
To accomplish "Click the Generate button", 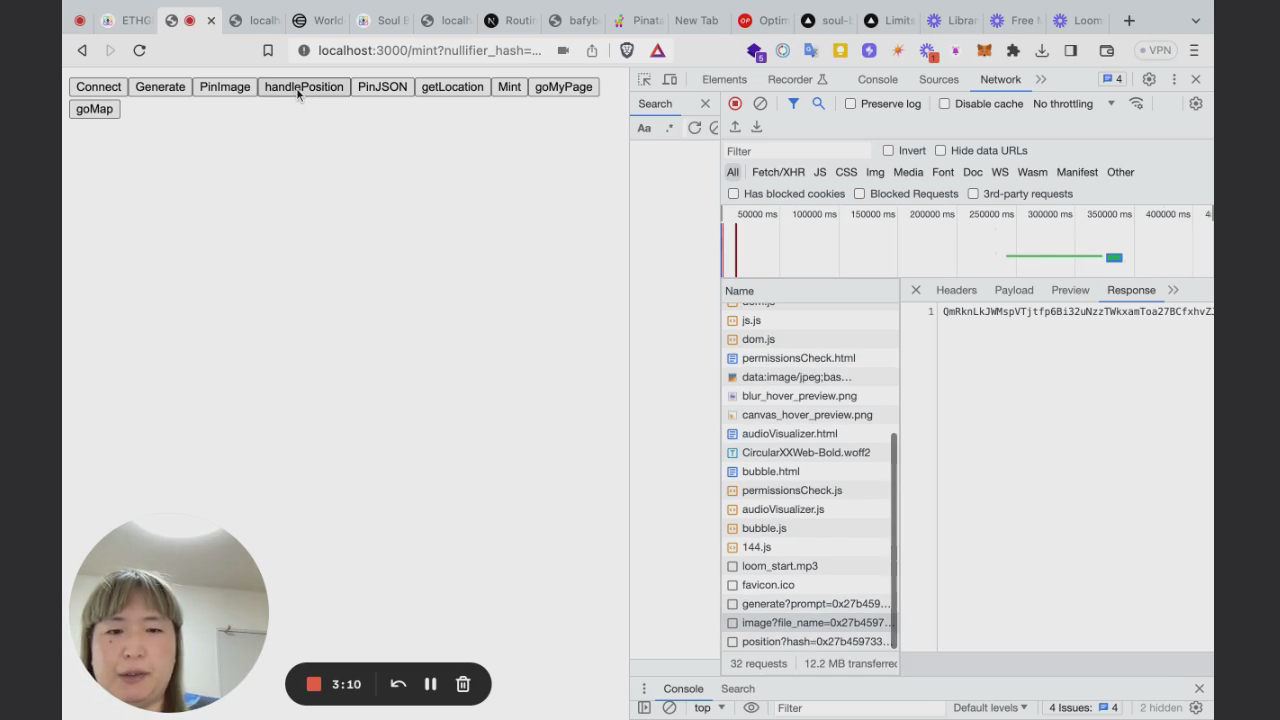I will [160, 87].
